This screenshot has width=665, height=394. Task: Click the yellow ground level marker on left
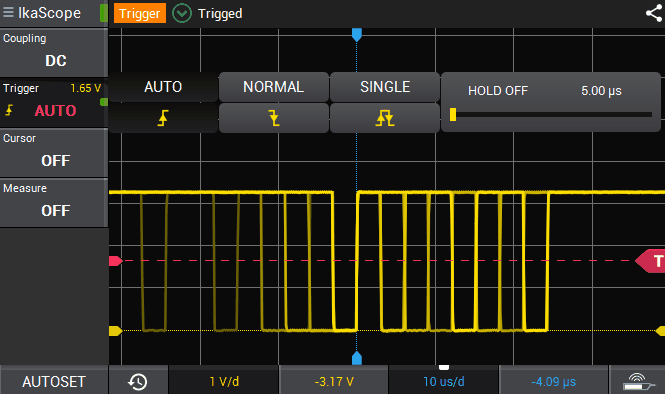(x=115, y=331)
